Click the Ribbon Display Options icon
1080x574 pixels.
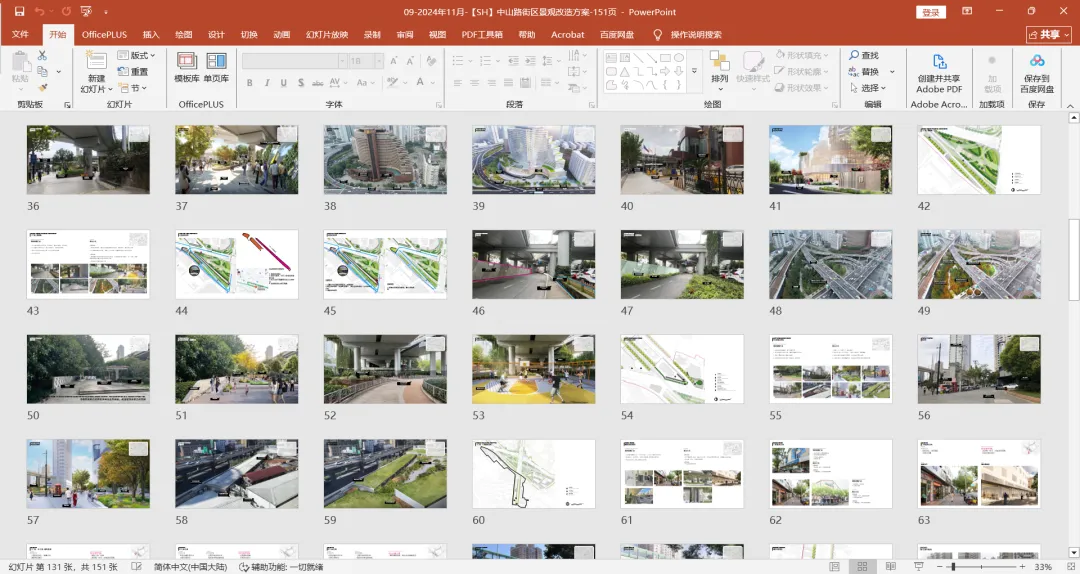pos(967,12)
